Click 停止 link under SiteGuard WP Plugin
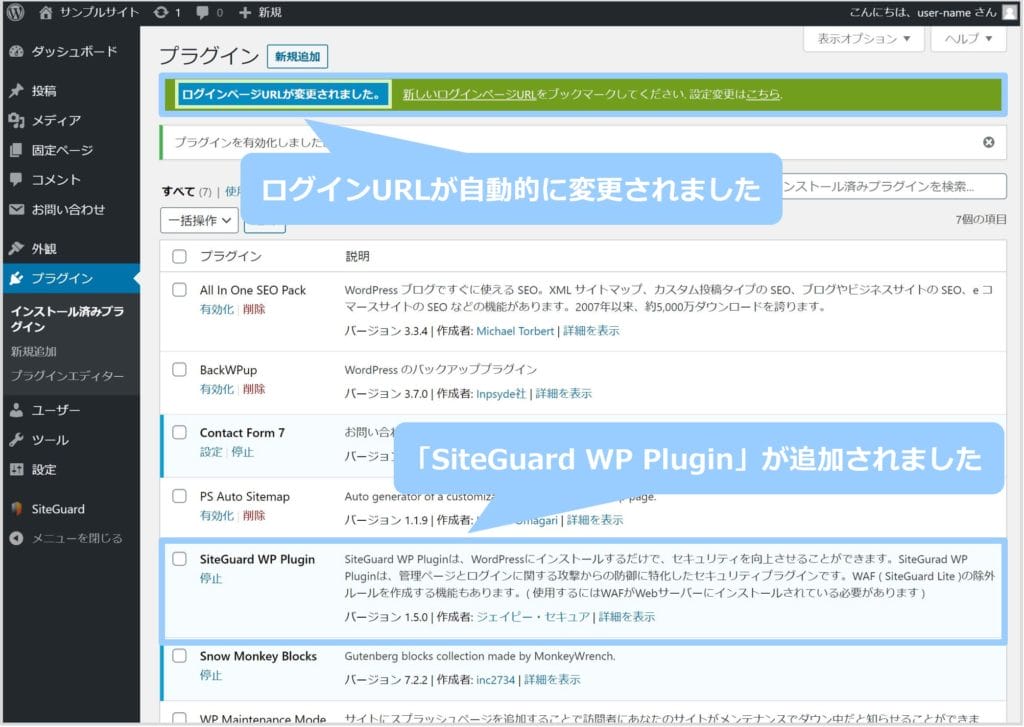Viewport: 1024px width, 727px height. point(211,578)
